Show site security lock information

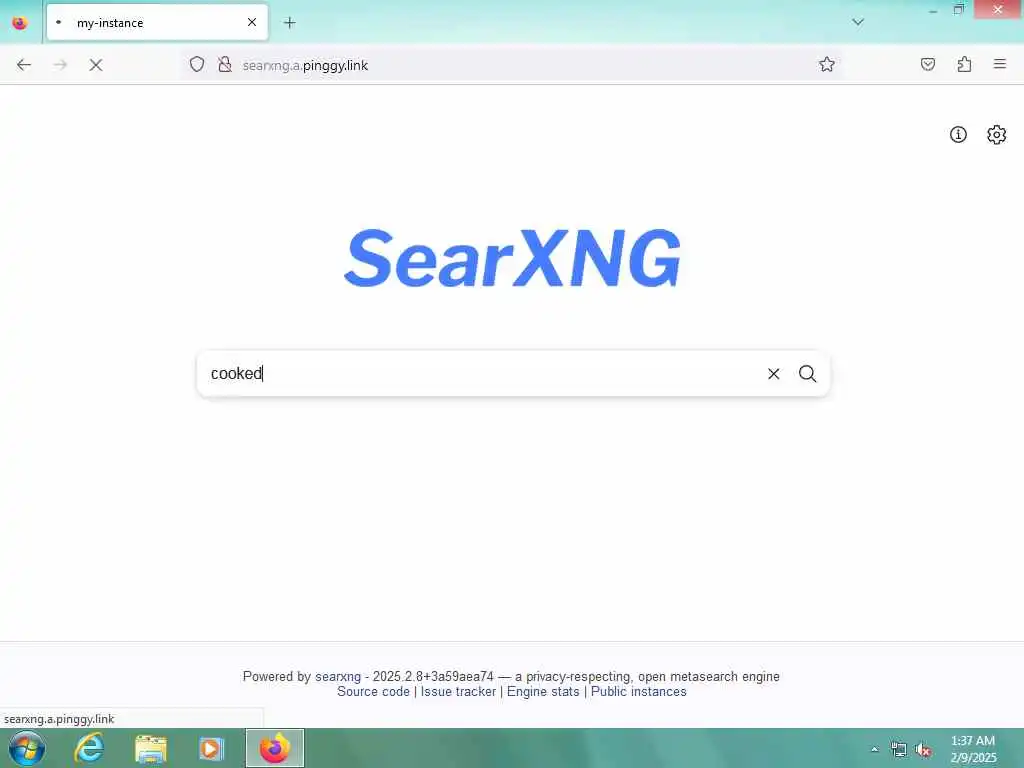(x=225, y=64)
